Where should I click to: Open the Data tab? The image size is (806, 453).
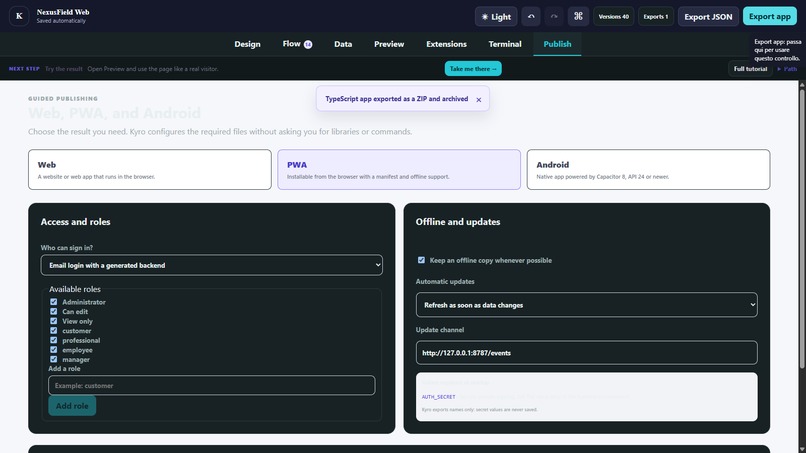(343, 44)
